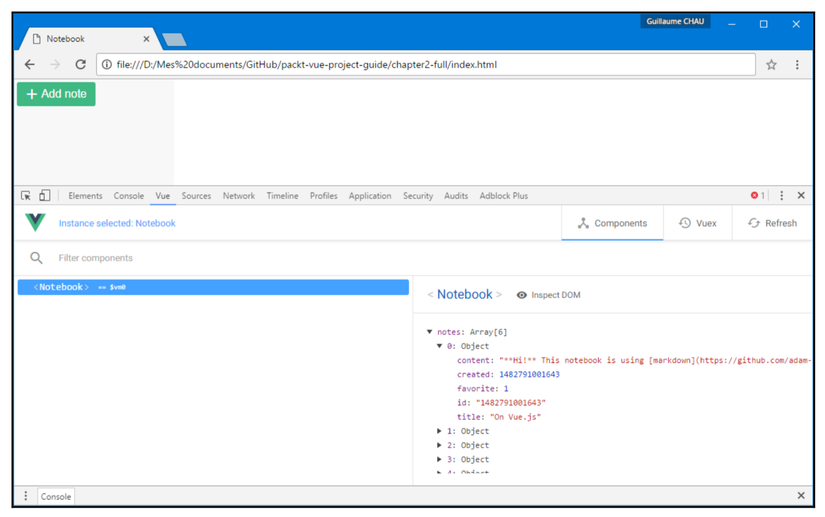Open the console drawer options menu
The image size is (825, 517).
26,496
